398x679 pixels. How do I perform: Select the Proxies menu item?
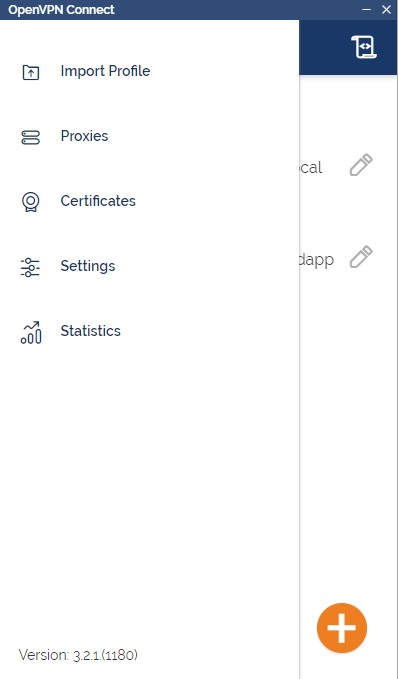click(84, 136)
